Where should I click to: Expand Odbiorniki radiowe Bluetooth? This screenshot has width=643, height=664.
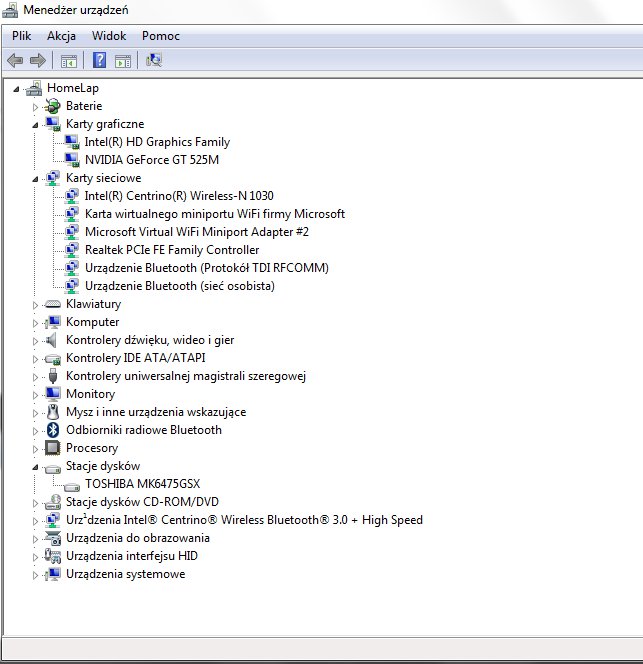pyautogui.click(x=35, y=431)
